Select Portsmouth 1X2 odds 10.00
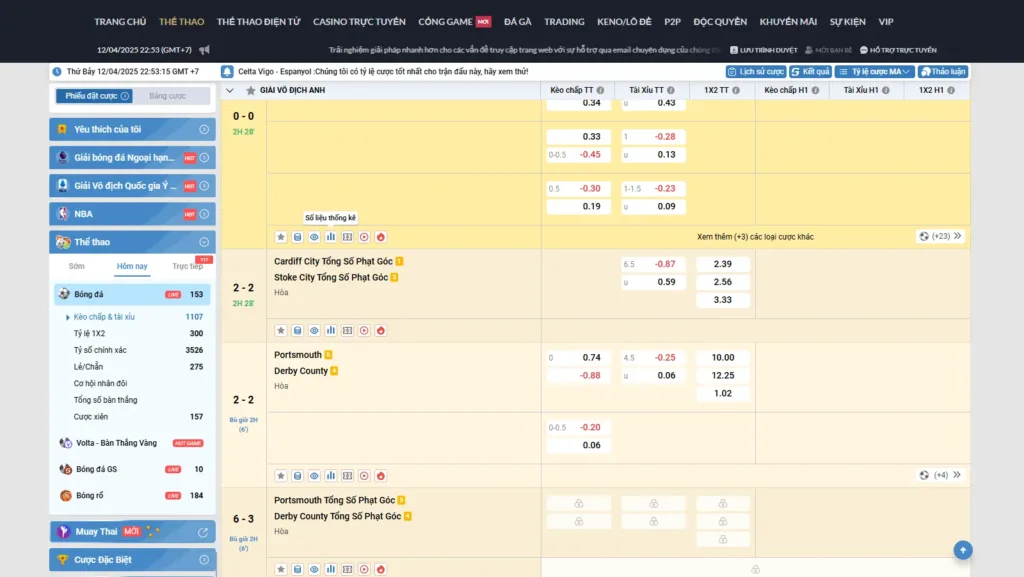This screenshot has width=1024, height=577. (722, 358)
